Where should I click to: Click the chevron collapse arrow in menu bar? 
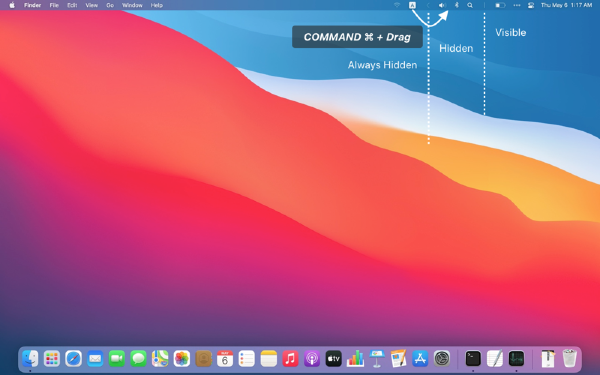coord(428,5)
